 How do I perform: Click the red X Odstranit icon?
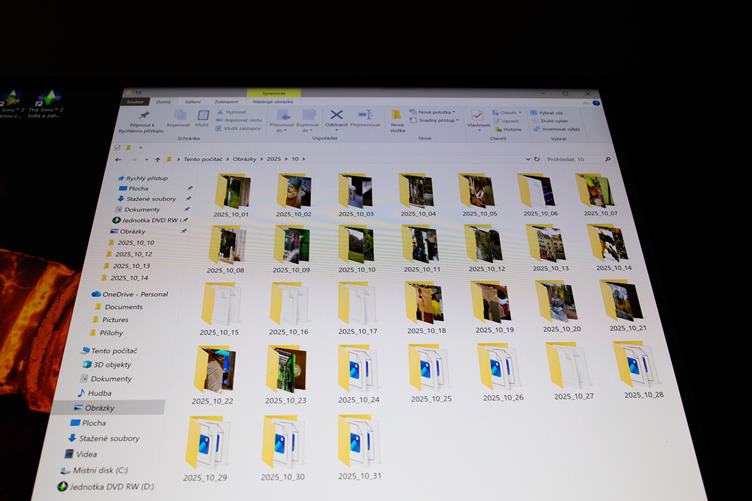pyautogui.click(x=337, y=115)
